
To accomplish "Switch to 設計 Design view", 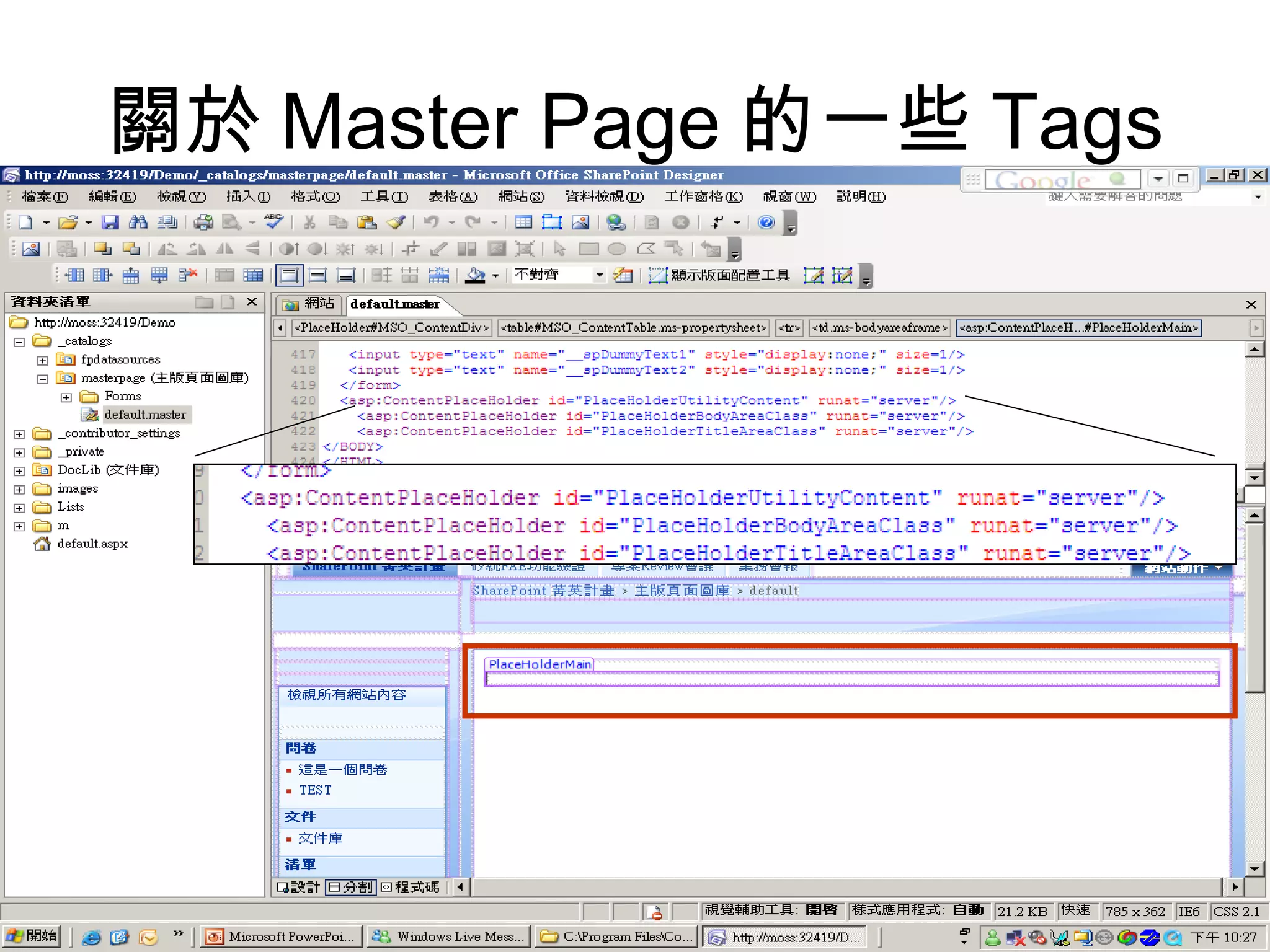I will click(298, 887).
